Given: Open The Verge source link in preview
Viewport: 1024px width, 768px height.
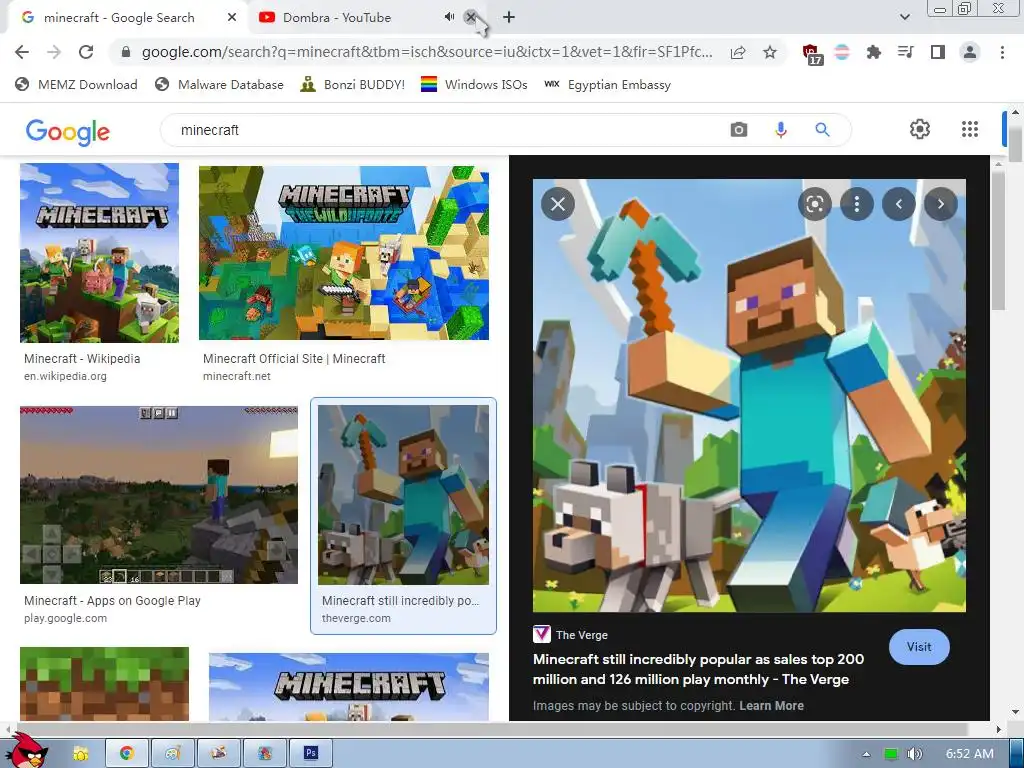Looking at the screenshot, I should [571, 635].
